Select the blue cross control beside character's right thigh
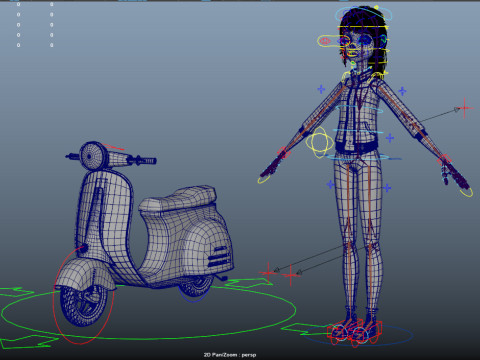The width and height of the screenshot is (480, 360). point(387,188)
